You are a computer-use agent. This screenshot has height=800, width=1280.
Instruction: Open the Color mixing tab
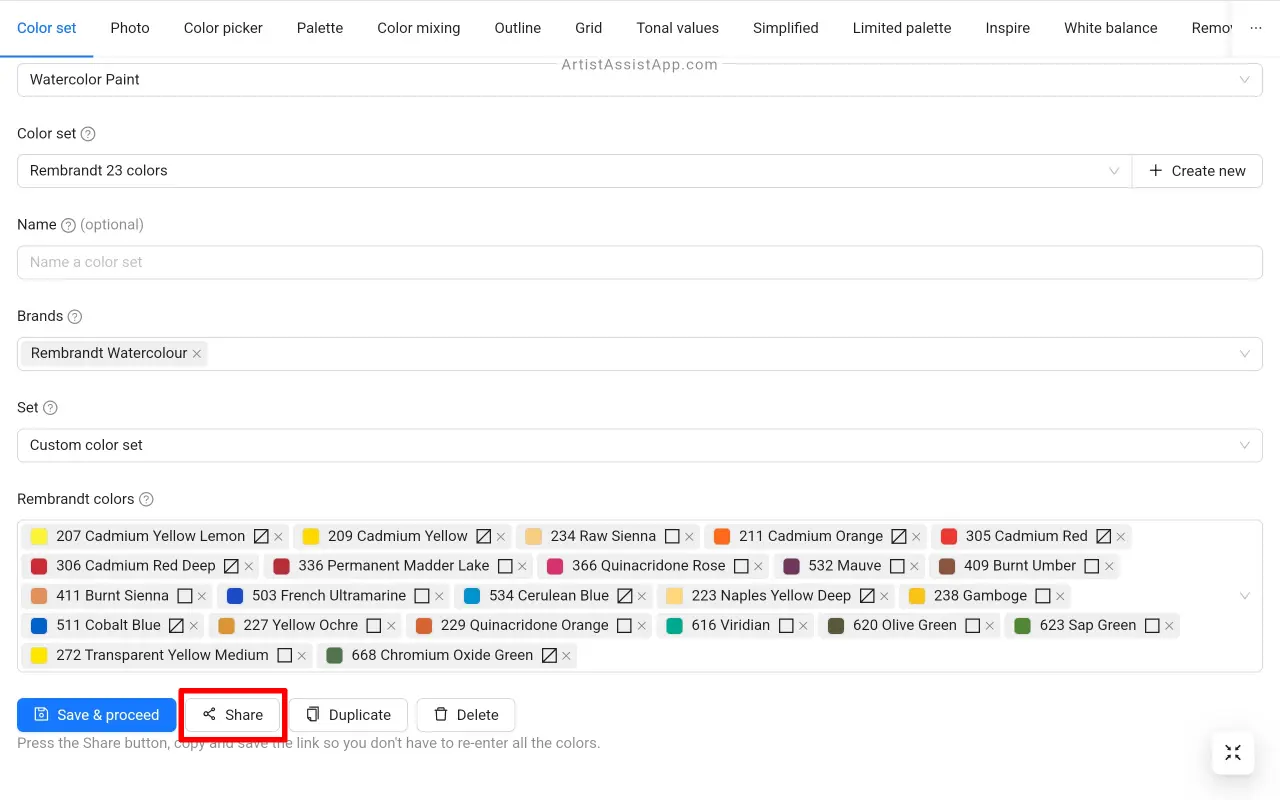coord(419,28)
